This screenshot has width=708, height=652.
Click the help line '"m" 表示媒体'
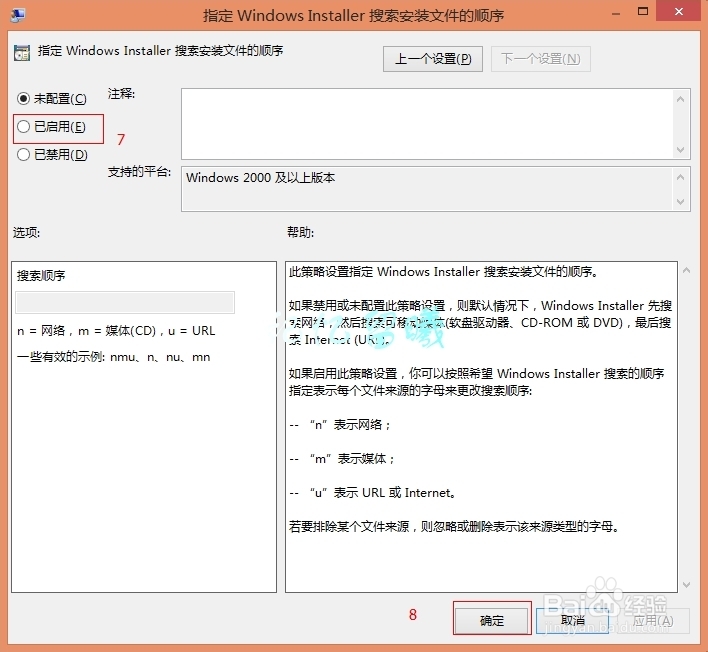point(342,459)
